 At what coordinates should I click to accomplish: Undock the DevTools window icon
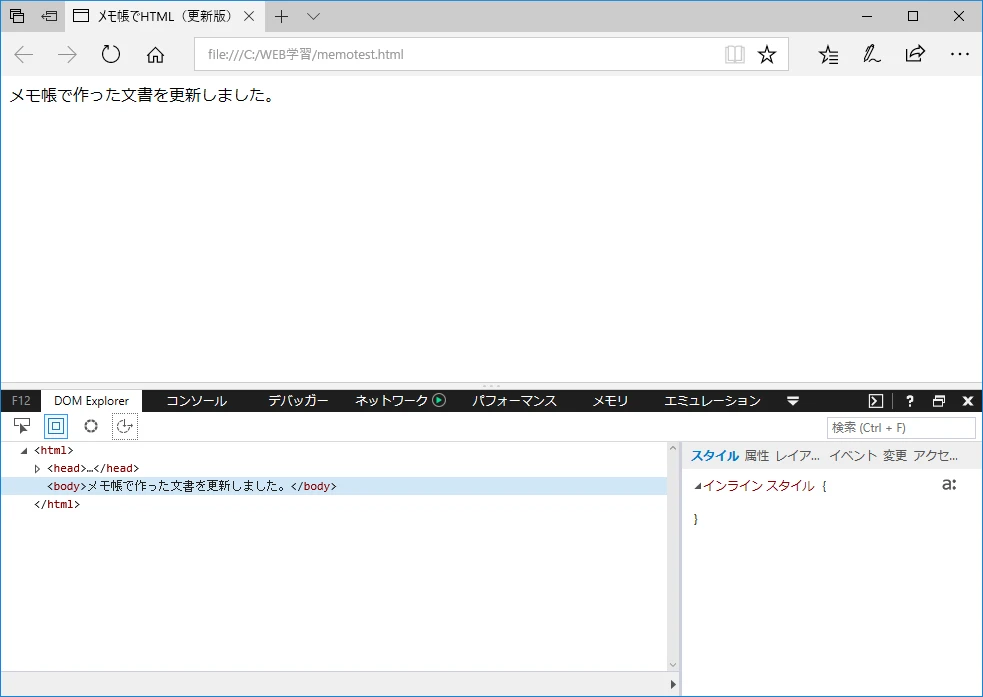tap(938, 401)
